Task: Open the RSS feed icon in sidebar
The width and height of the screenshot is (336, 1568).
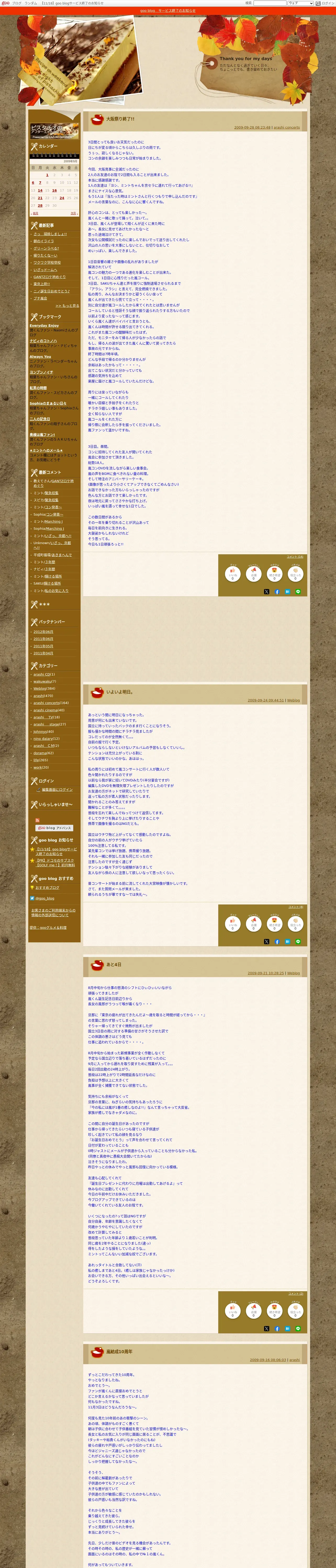Action: pyautogui.click(x=37, y=821)
